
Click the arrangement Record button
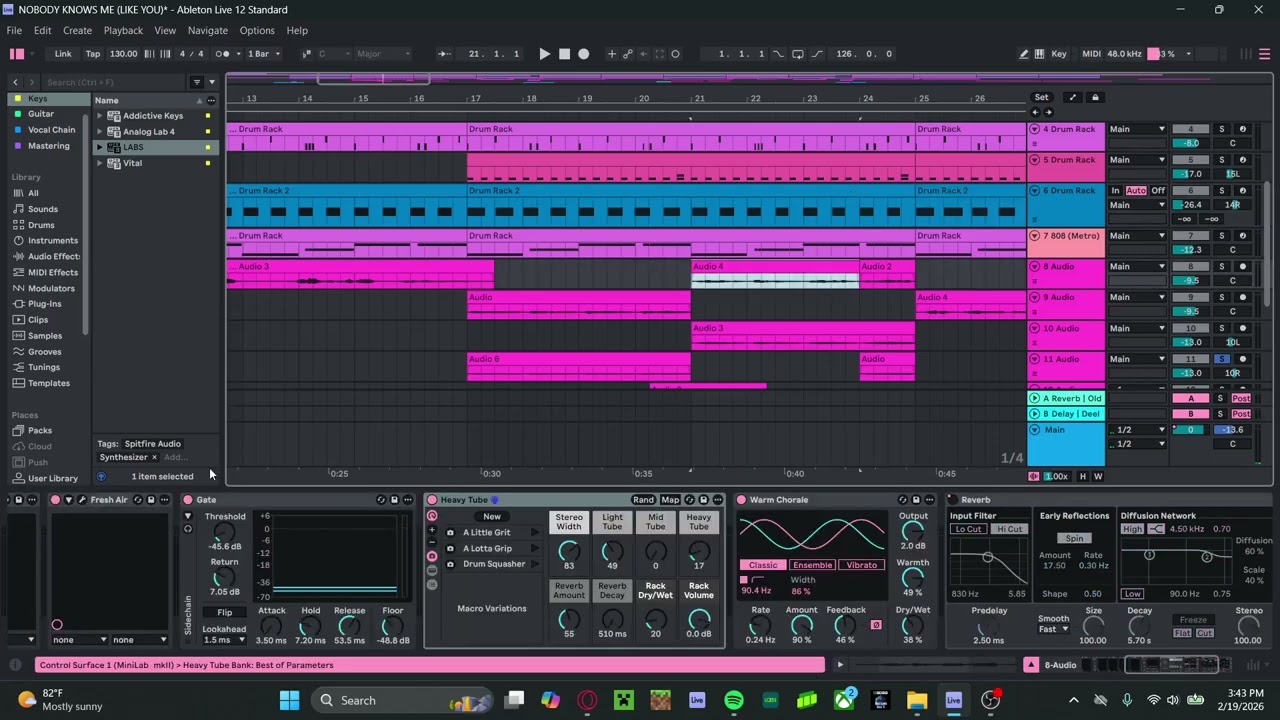click(x=584, y=54)
